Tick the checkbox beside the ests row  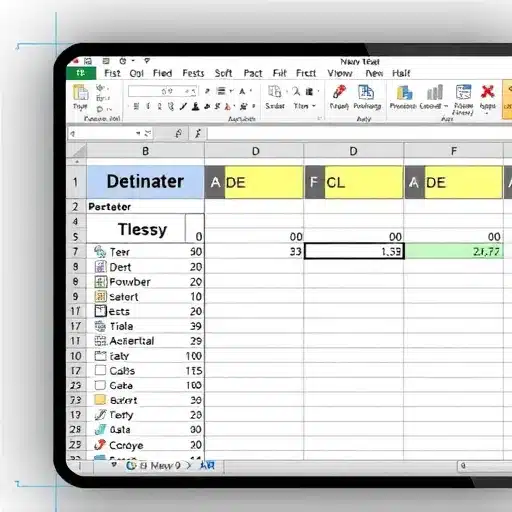pyautogui.click(x=100, y=311)
